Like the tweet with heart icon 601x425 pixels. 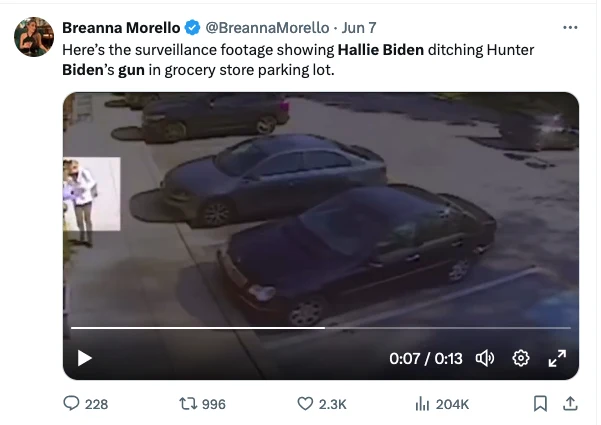click(x=305, y=404)
